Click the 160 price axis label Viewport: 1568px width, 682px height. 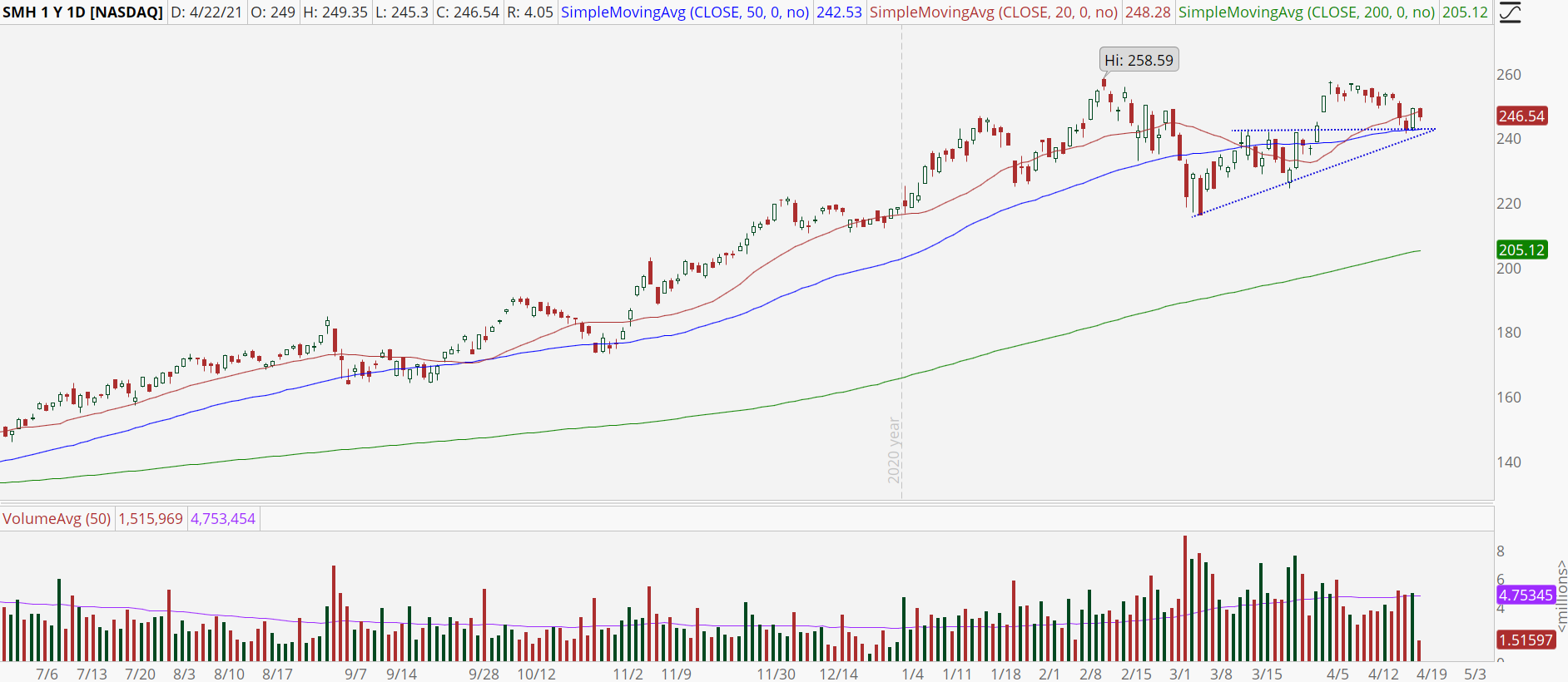1509,398
